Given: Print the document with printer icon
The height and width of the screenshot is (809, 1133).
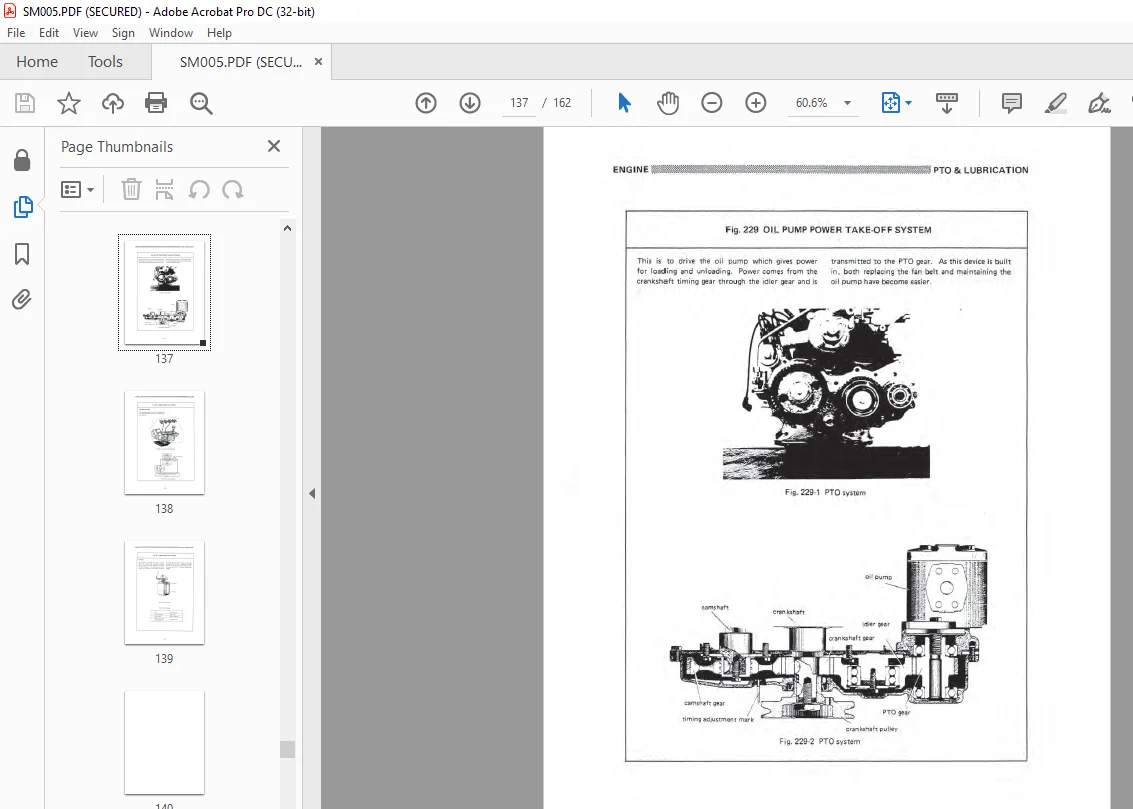Looking at the screenshot, I should pos(156,103).
